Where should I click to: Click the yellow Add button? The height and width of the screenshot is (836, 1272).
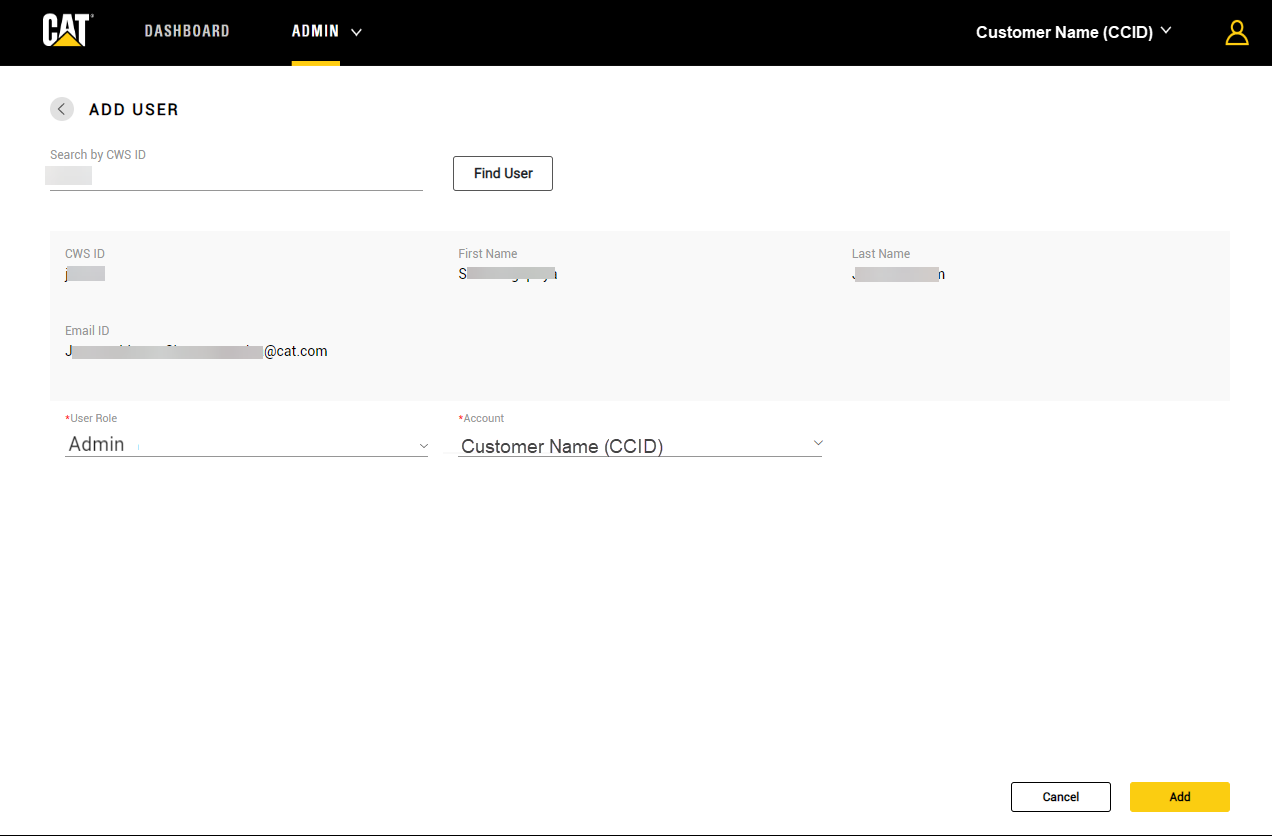pos(1179,797)
